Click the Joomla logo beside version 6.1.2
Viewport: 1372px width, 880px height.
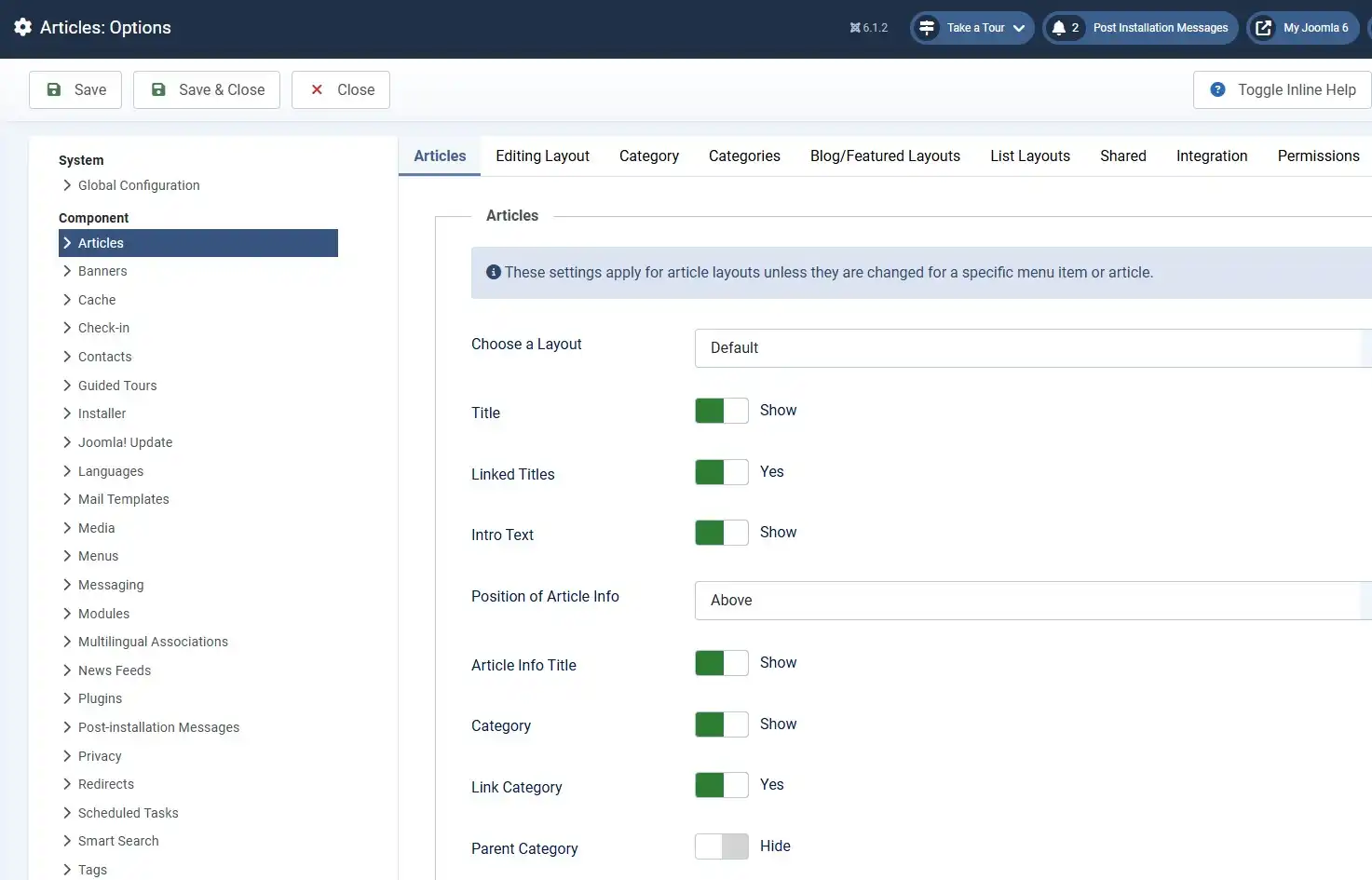coord(855,28)
